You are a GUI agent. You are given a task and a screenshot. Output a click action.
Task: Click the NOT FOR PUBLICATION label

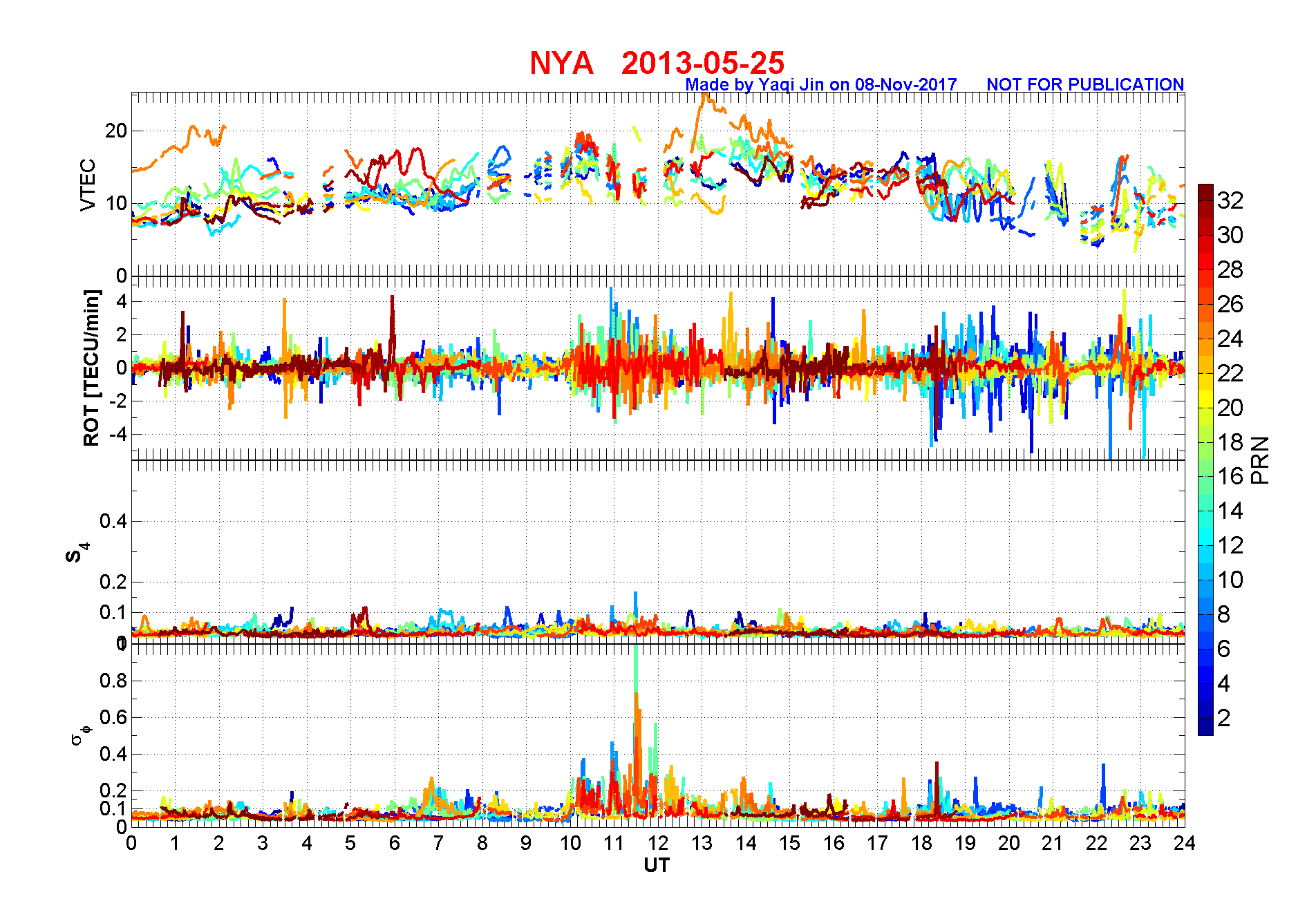[1085, 84]
